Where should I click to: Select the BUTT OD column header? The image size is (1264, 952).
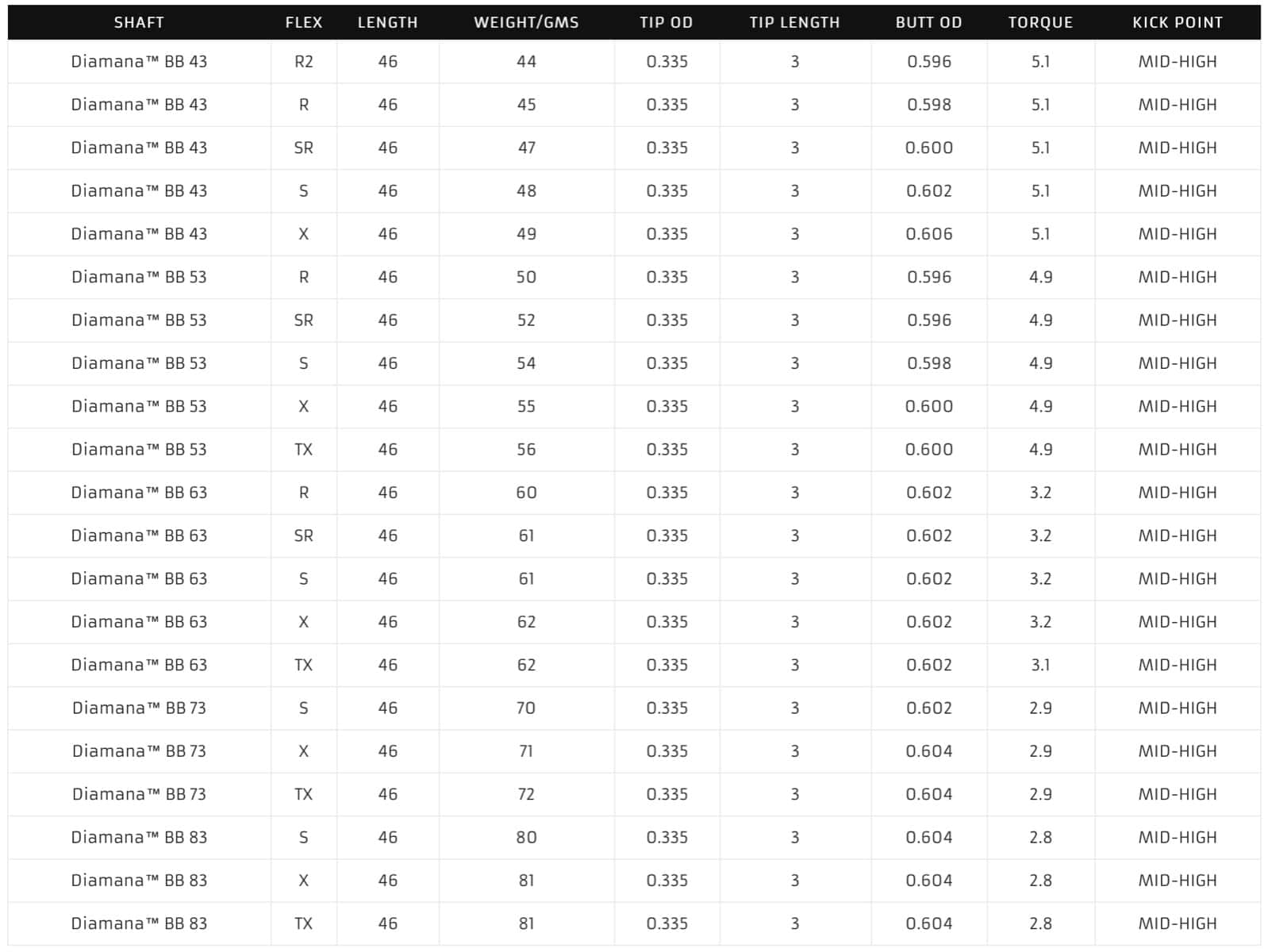[928, 22]
